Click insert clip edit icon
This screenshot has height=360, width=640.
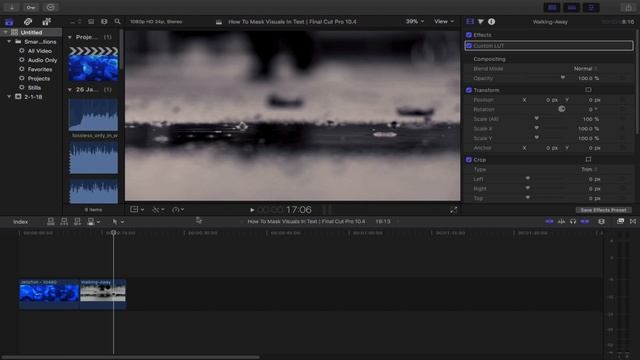(64, 221)
